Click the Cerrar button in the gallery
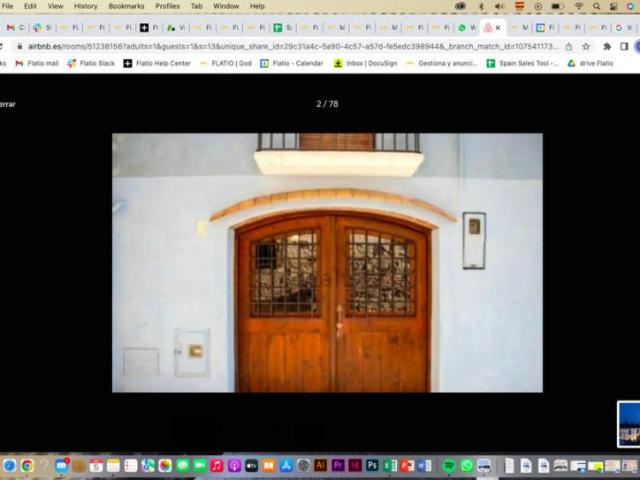 [7, 104]
